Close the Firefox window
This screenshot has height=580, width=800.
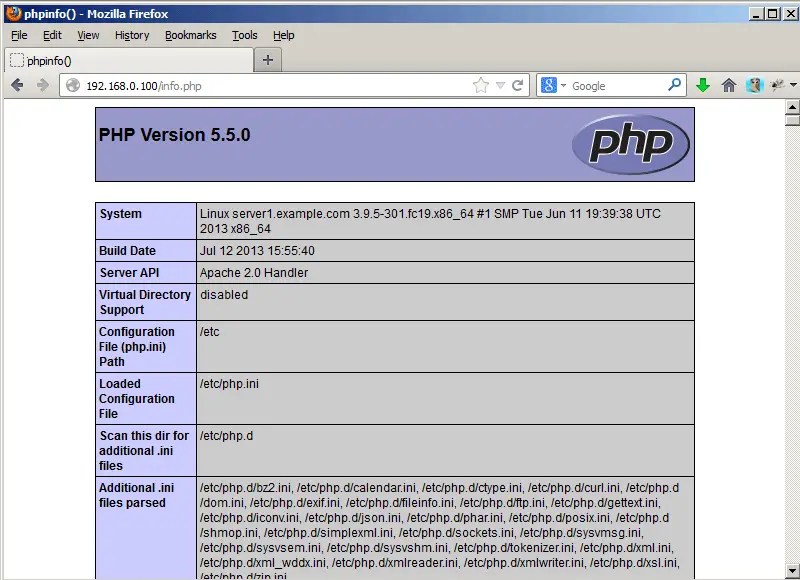pos(791,14)
